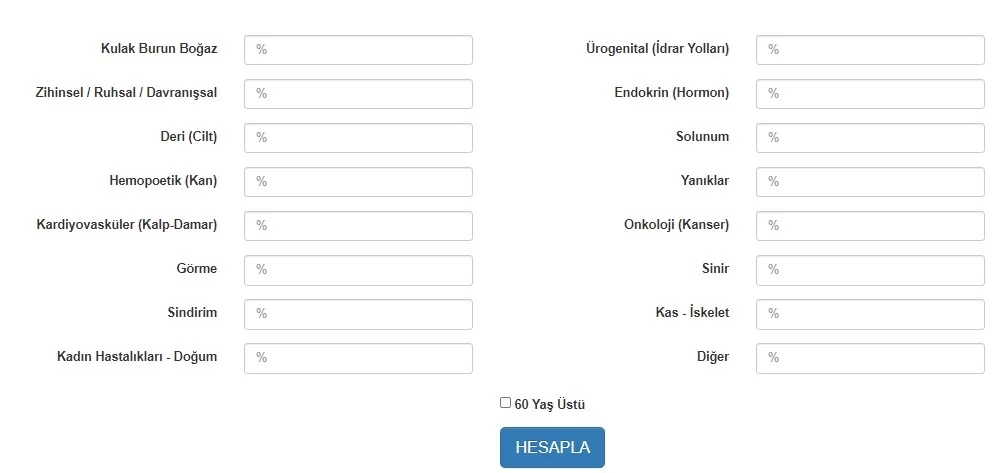Click the Onkoloji (Kanser) label

(x=676, y=225)
